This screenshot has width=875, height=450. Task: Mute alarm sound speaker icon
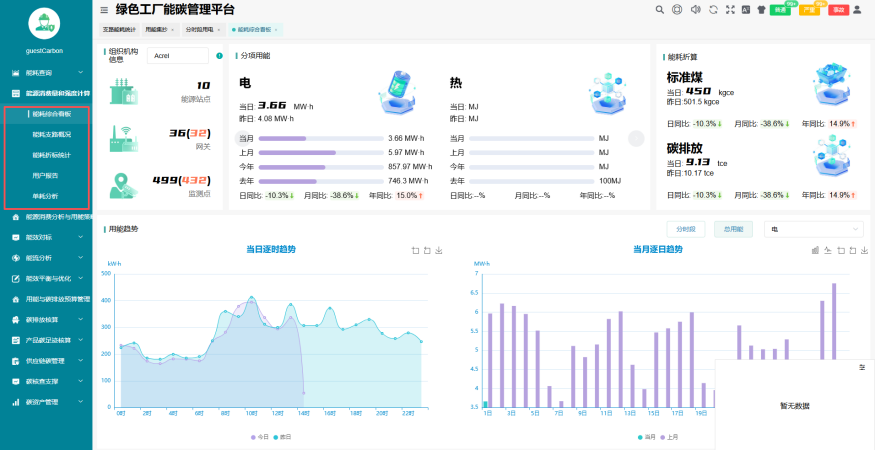point(695,9)
